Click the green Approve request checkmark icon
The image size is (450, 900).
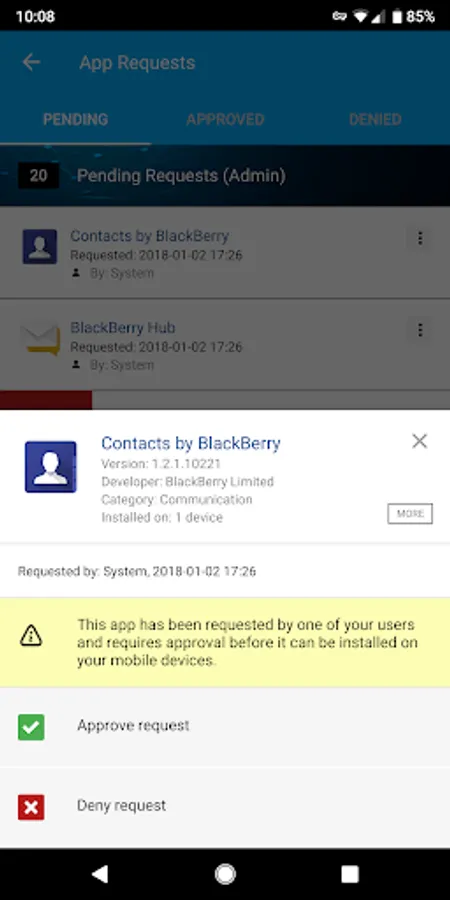click(x=31, y=727)
